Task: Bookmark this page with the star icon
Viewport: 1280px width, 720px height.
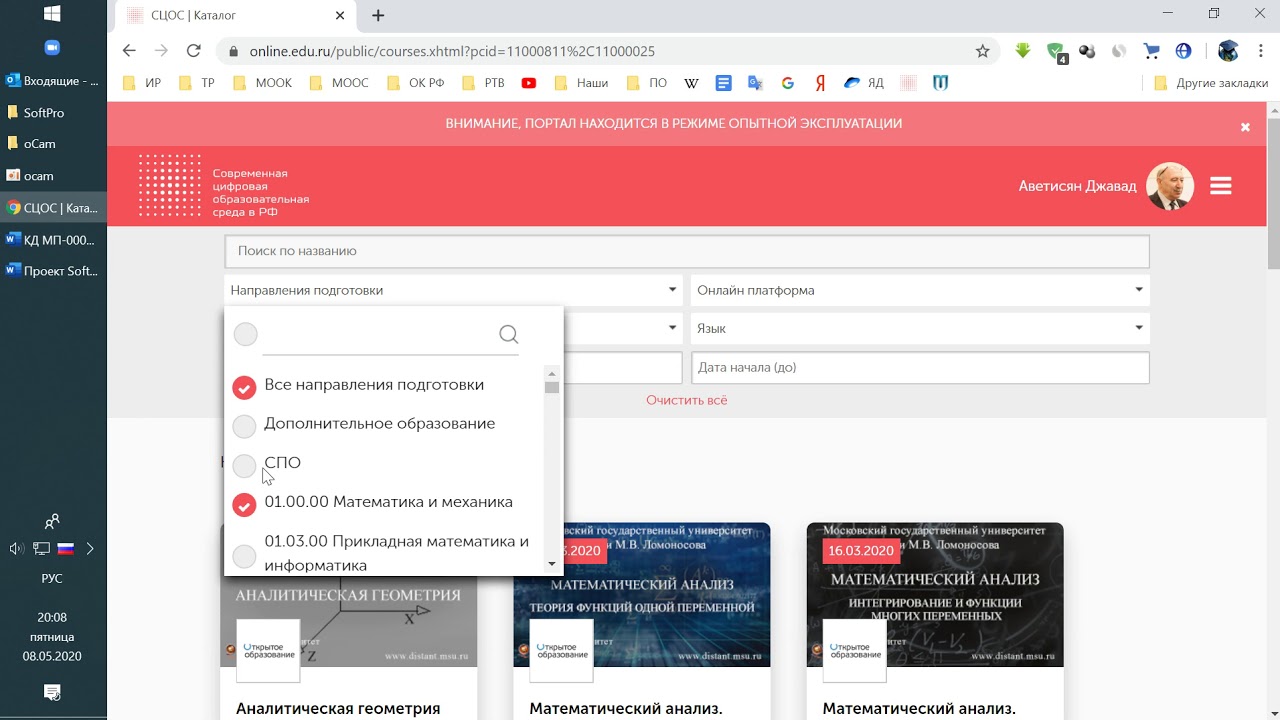Action: [x=982, y=51]
